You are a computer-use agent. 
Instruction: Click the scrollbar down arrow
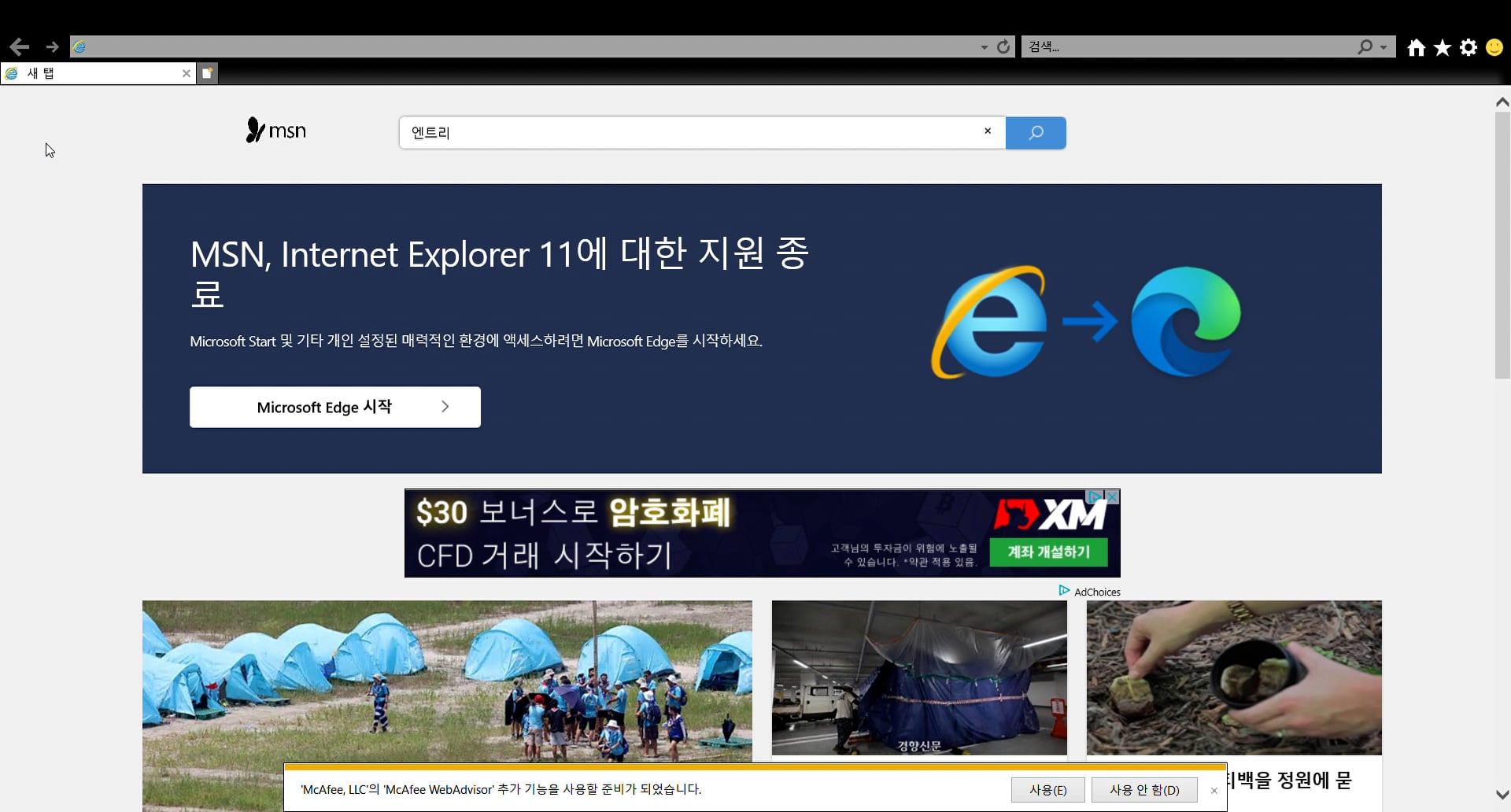(1502, 795)
